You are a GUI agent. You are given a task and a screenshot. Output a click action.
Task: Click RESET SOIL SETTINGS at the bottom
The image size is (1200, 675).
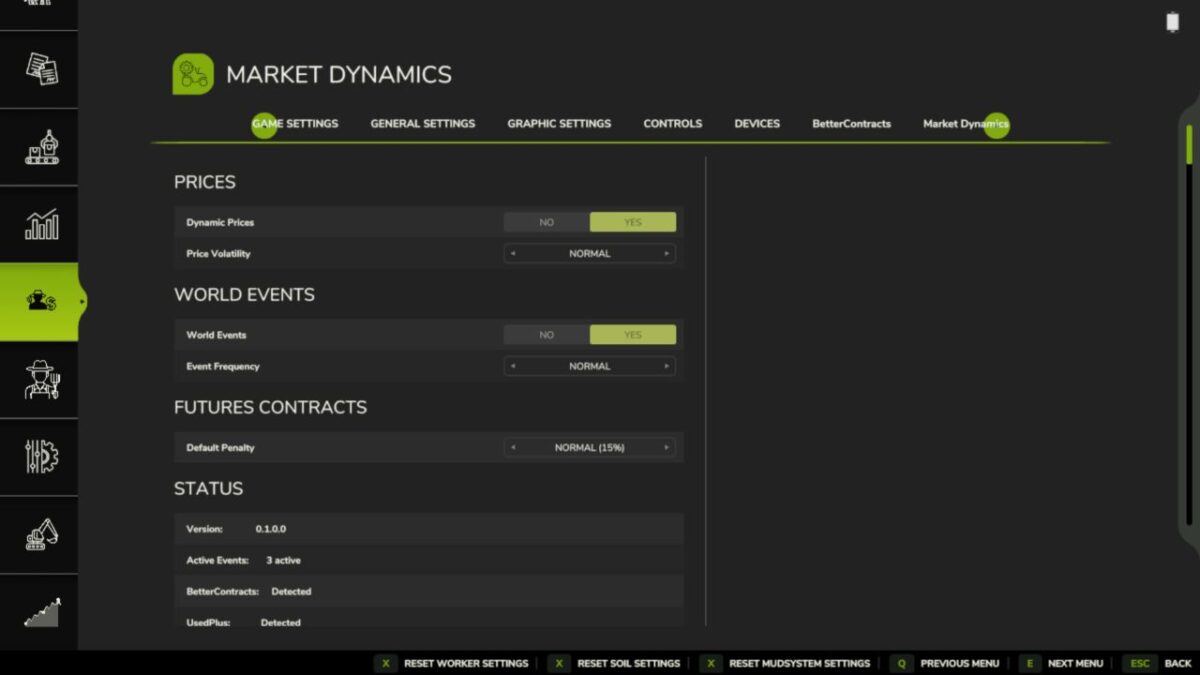pyautogui.click(x=628, y=663)
